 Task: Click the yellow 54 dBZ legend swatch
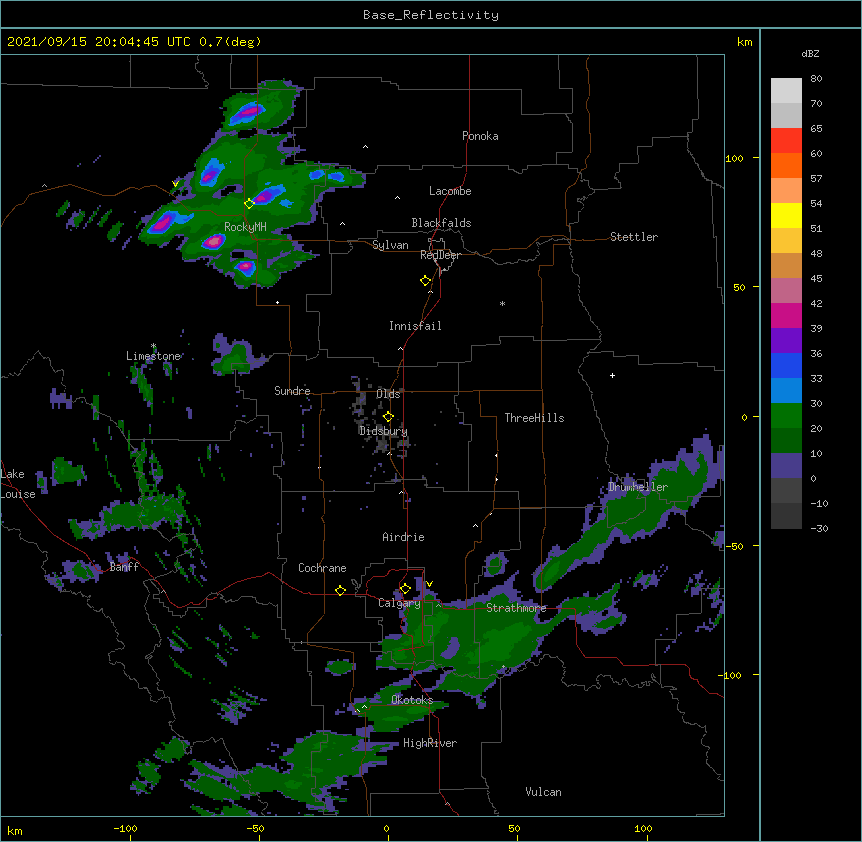786,215
